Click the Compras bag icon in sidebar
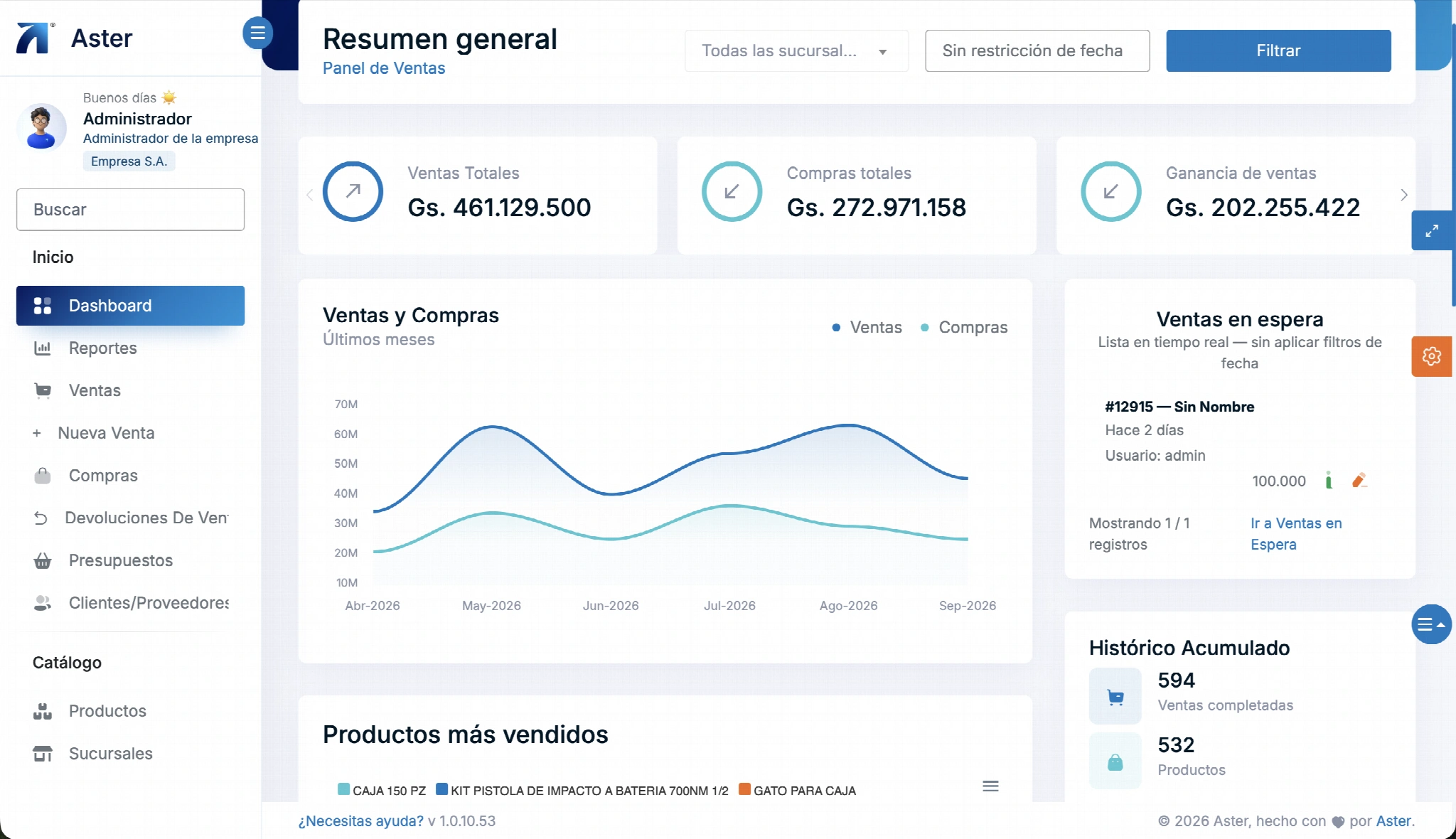The height and width of the screenshot is (839, 1456). [x=43, y=476]
